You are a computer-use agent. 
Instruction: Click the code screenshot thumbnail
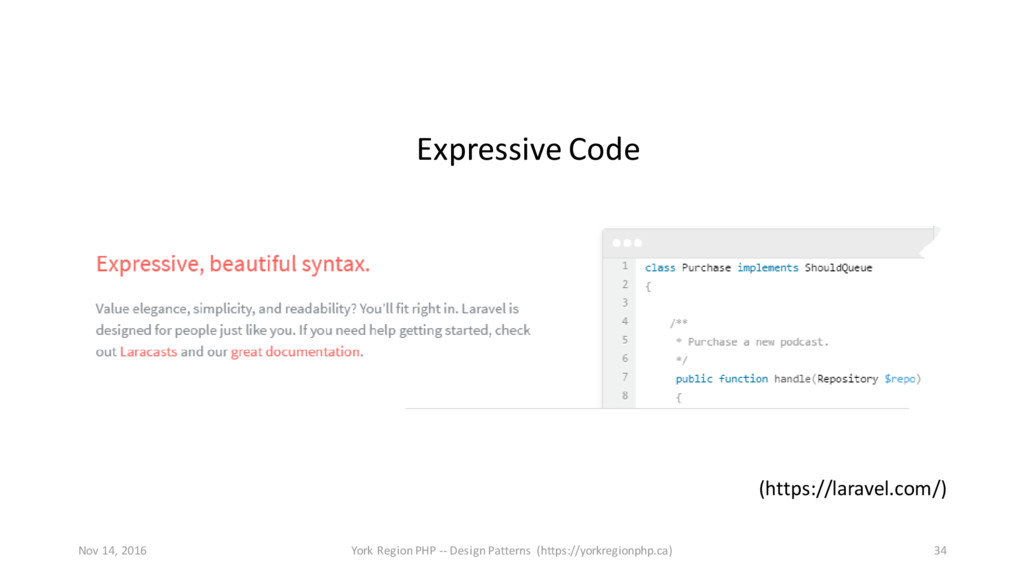coord(771,318)
